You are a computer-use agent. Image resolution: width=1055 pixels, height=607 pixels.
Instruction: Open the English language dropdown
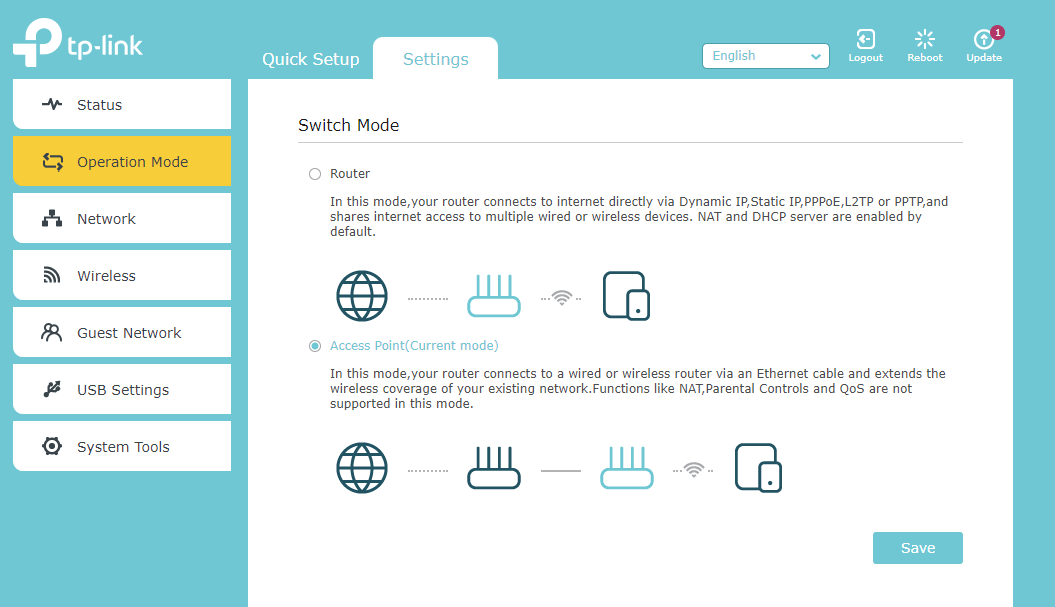tap(766, 56)
